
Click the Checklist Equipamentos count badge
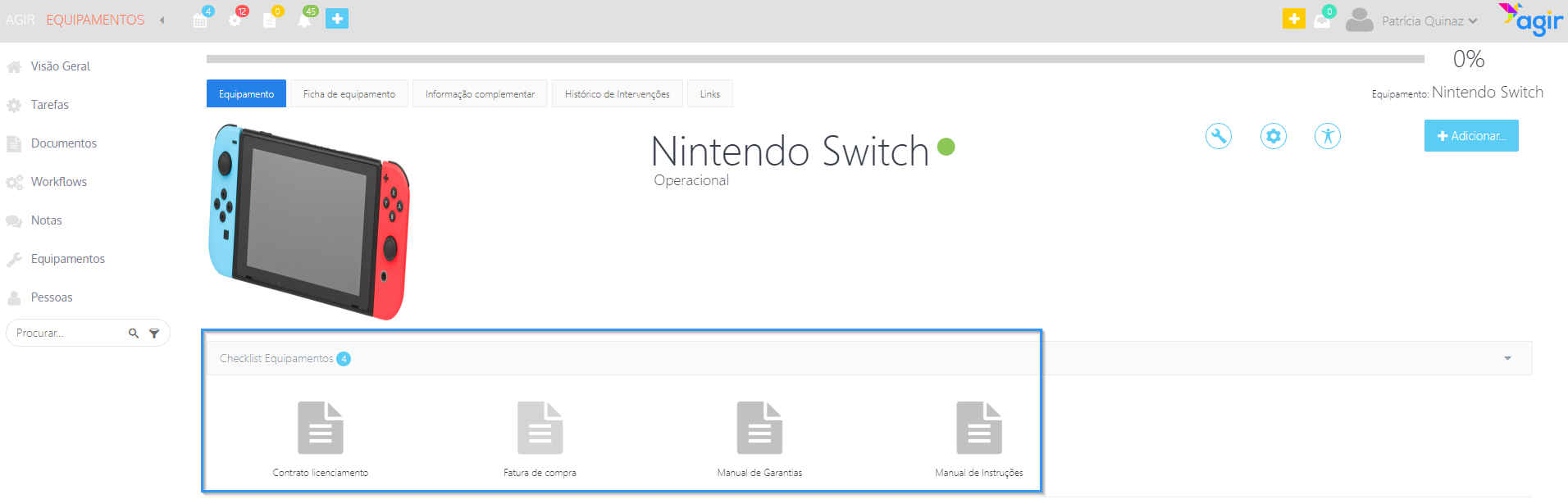344,359
